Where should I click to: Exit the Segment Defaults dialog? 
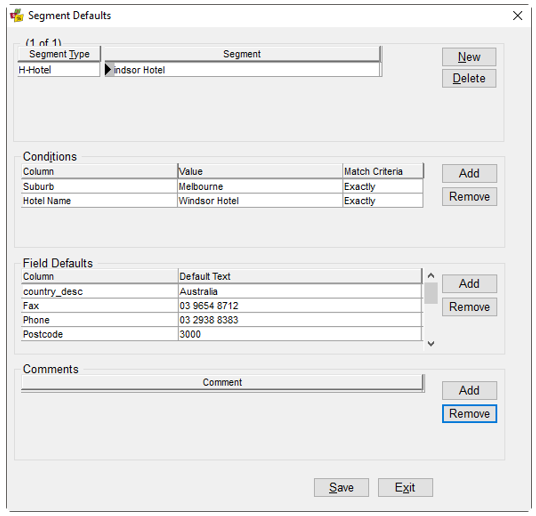pos(405,488)
